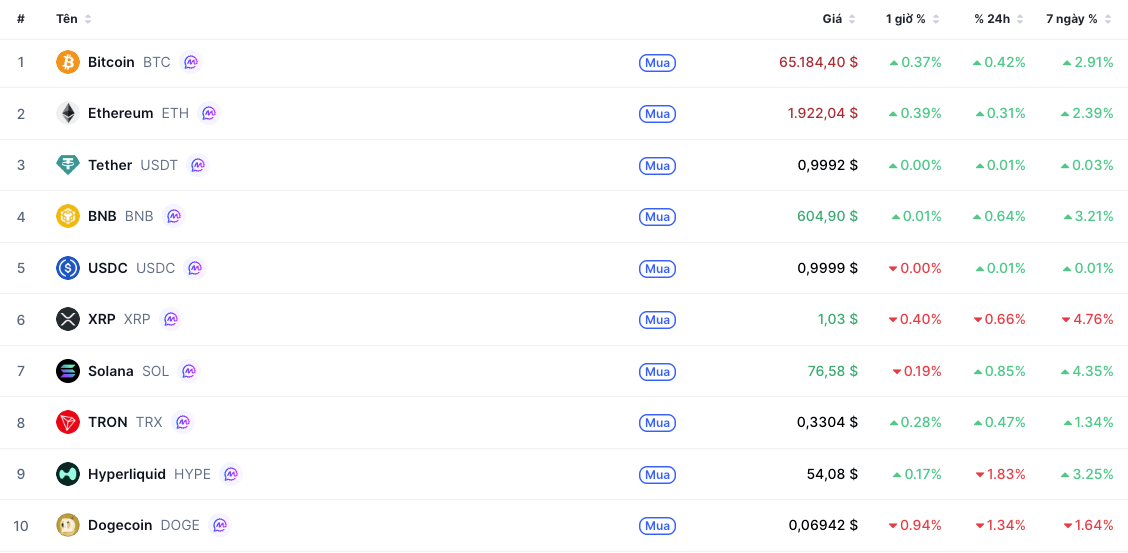Screen dimensions: 1128x553
Task: Click the Dogecoin coin logo
Action: [68, 525]
